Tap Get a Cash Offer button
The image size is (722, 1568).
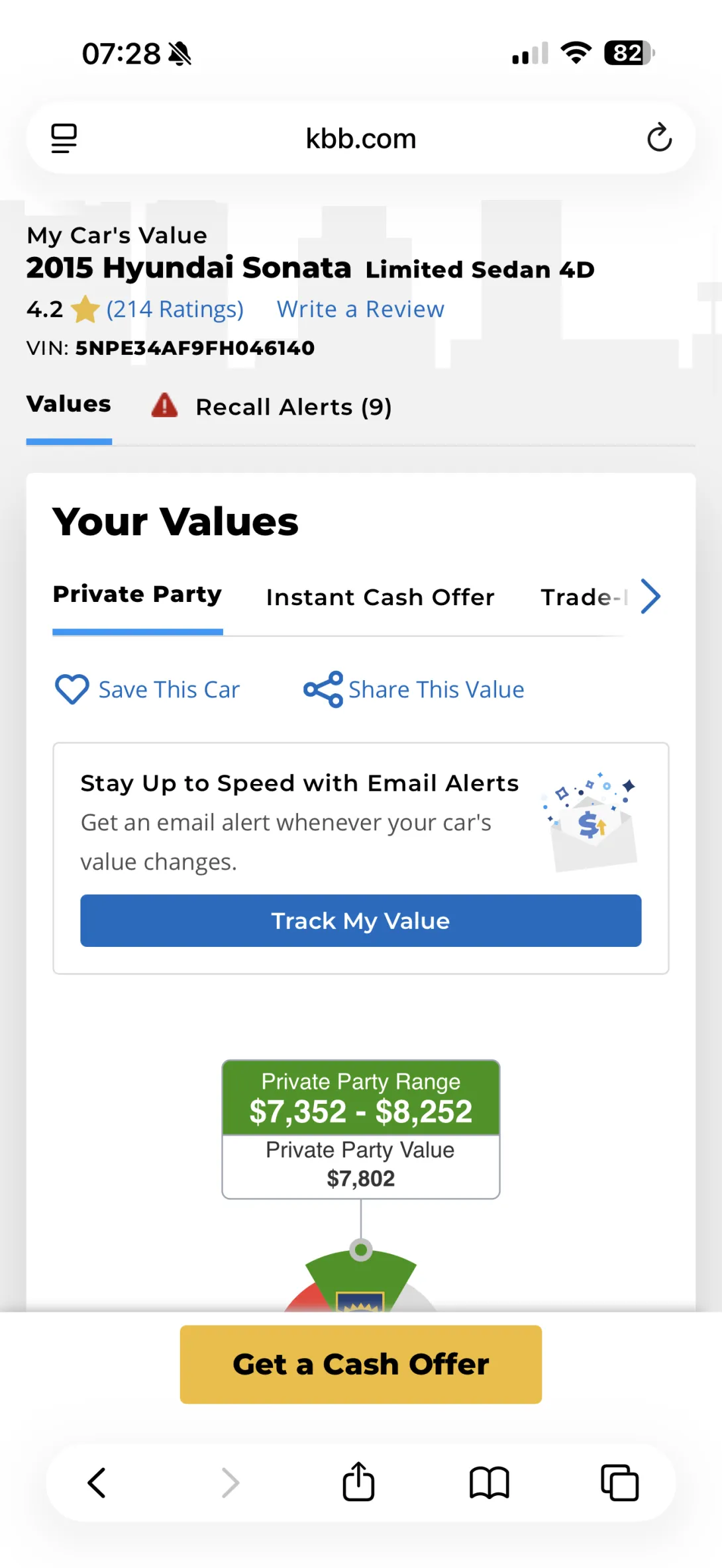[x=360, y=1364]
